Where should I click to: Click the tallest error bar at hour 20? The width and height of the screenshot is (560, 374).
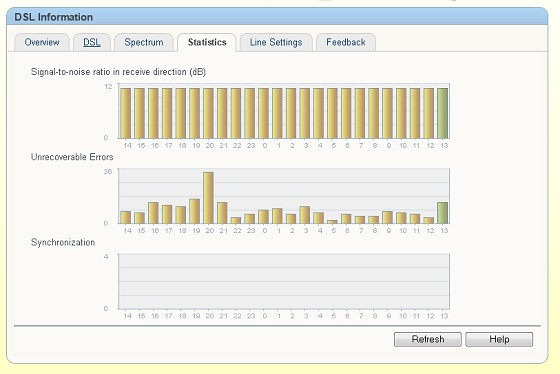tap(209, 198)
